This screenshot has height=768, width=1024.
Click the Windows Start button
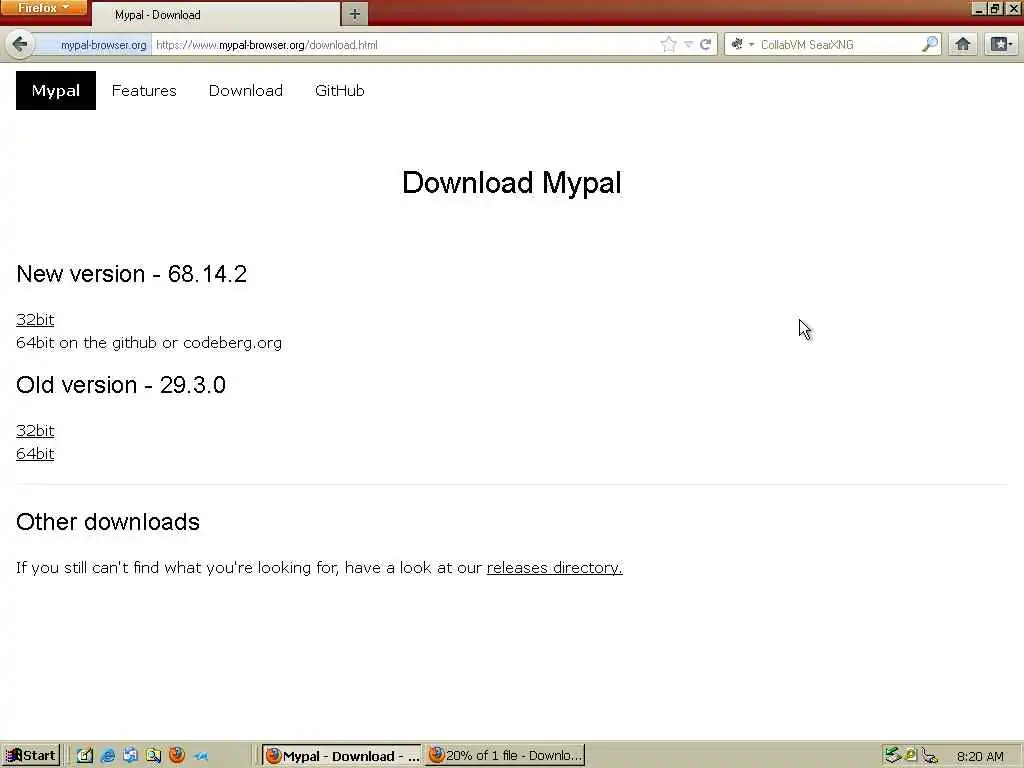pos(31,756)
